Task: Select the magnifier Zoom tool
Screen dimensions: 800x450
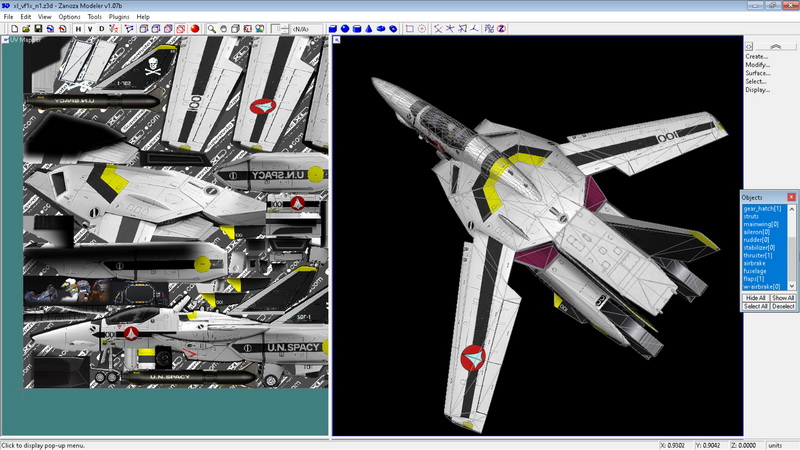Action: coord(211,29)
